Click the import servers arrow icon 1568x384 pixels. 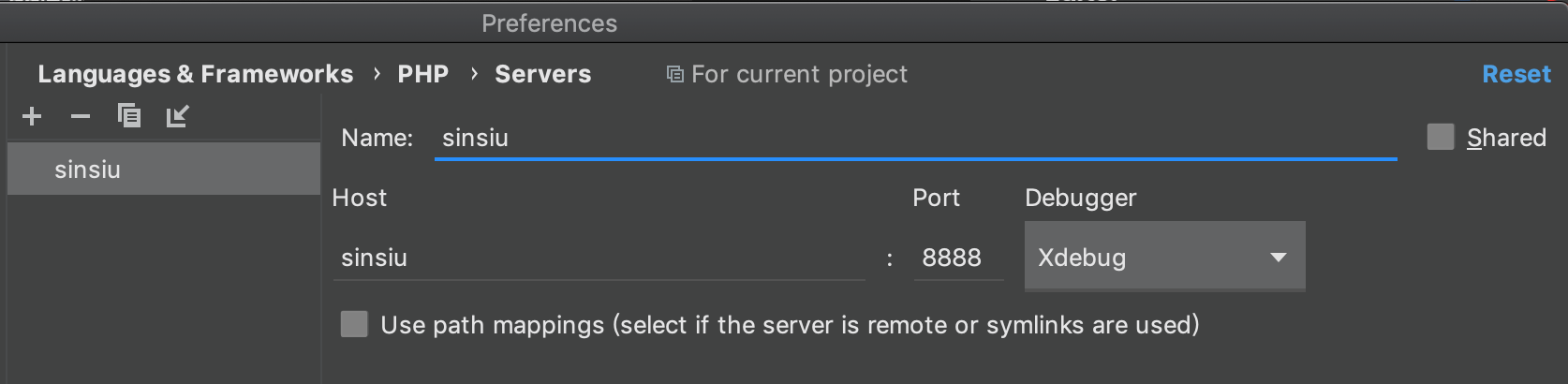177,116
